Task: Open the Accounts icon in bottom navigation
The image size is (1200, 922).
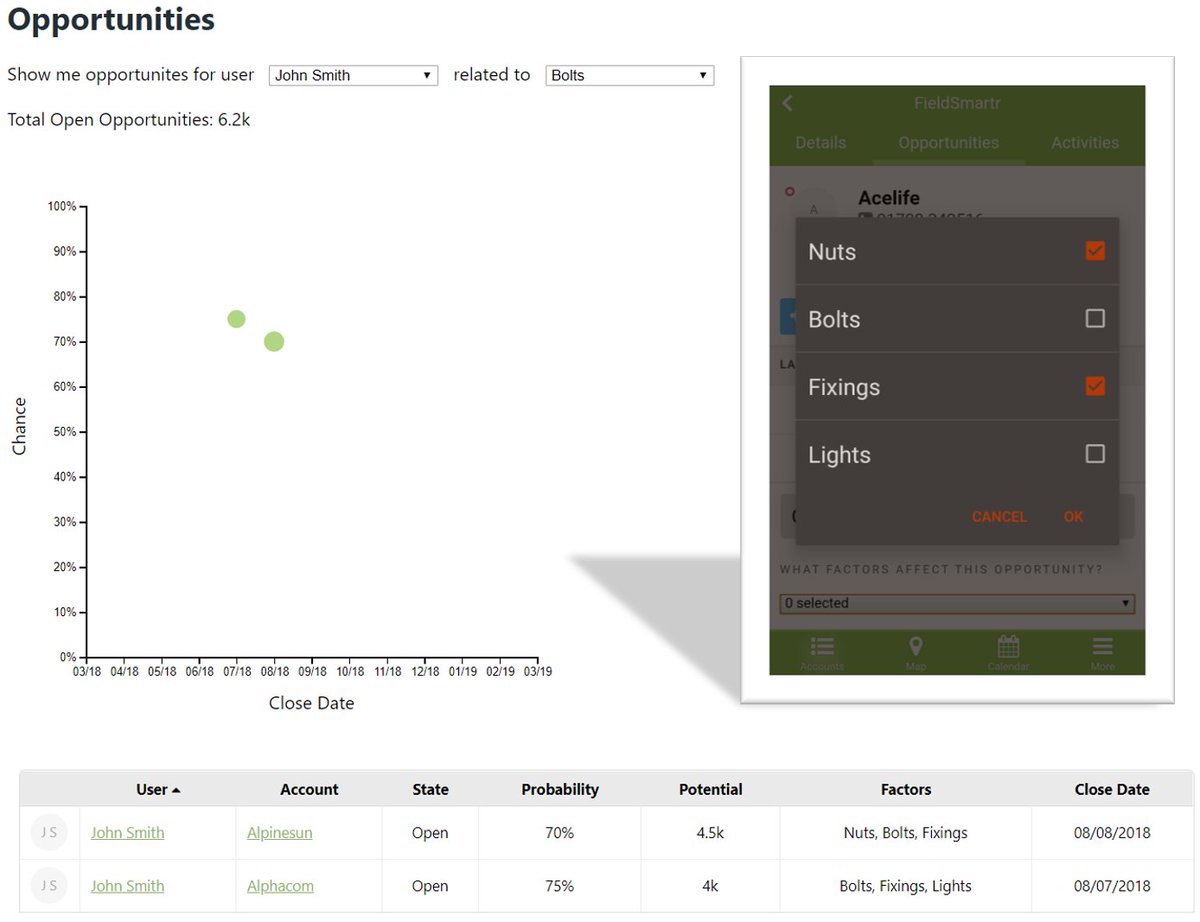Action: pyautogui.click(x=821, y=649)
